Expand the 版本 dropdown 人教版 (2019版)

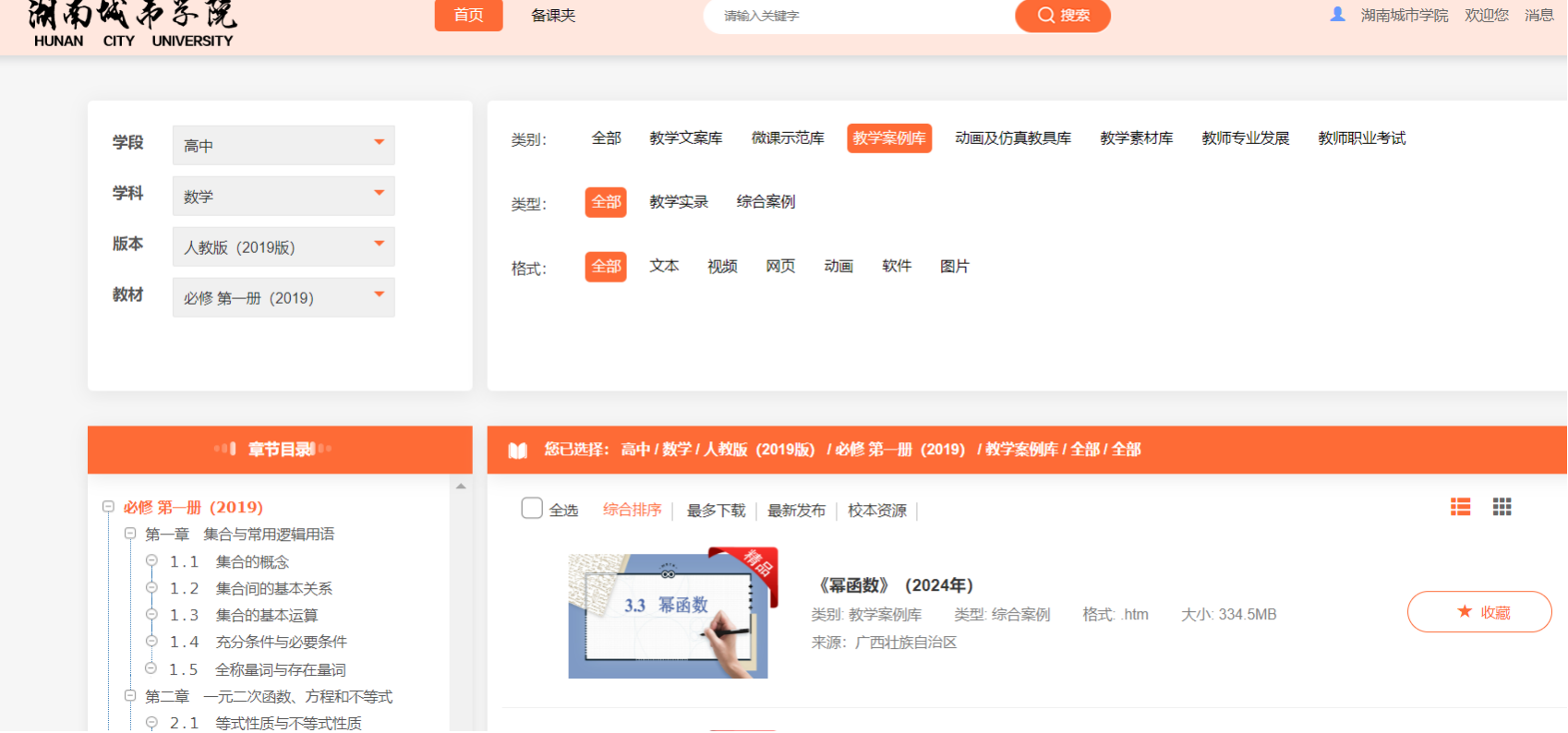pos(283,246)
